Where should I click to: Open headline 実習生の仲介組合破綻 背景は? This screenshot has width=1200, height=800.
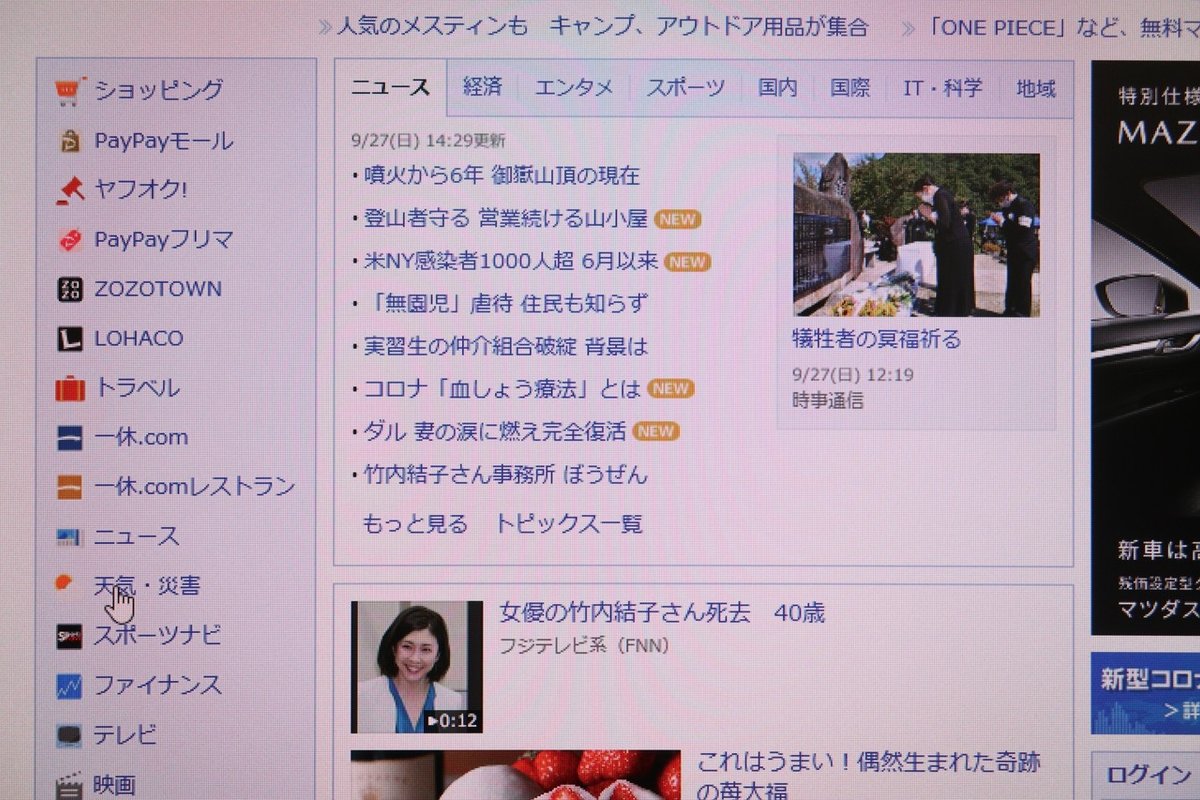[x=506, y=347]
